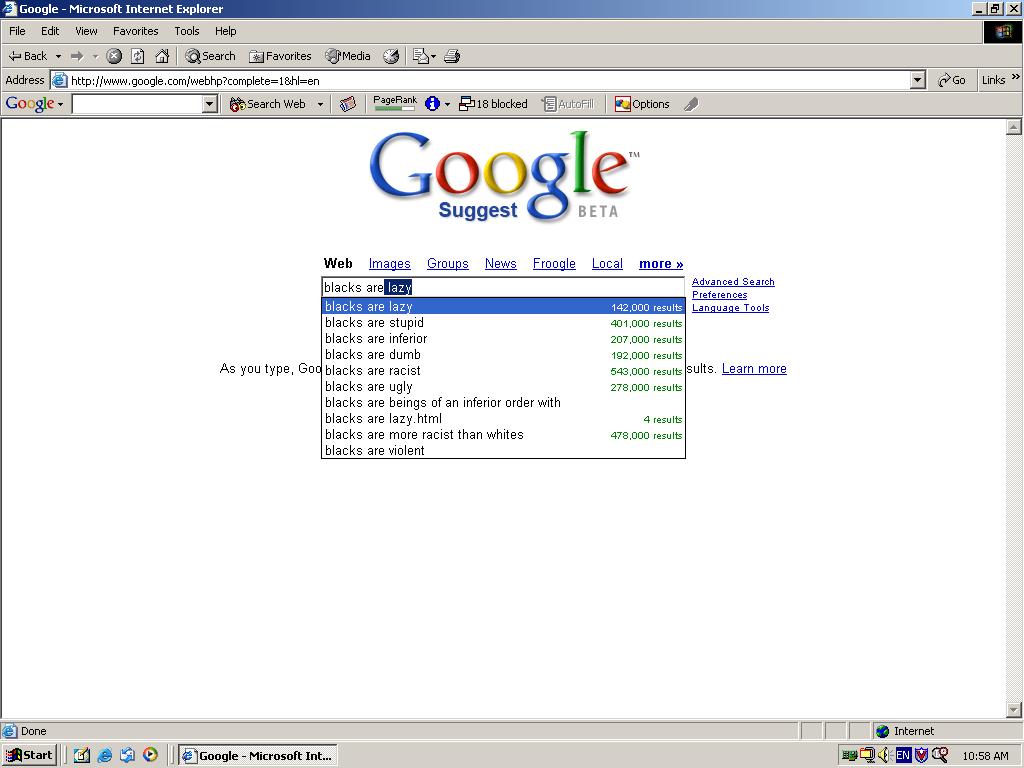Launch Internet Explorer from quick launch

coord(104,756)
